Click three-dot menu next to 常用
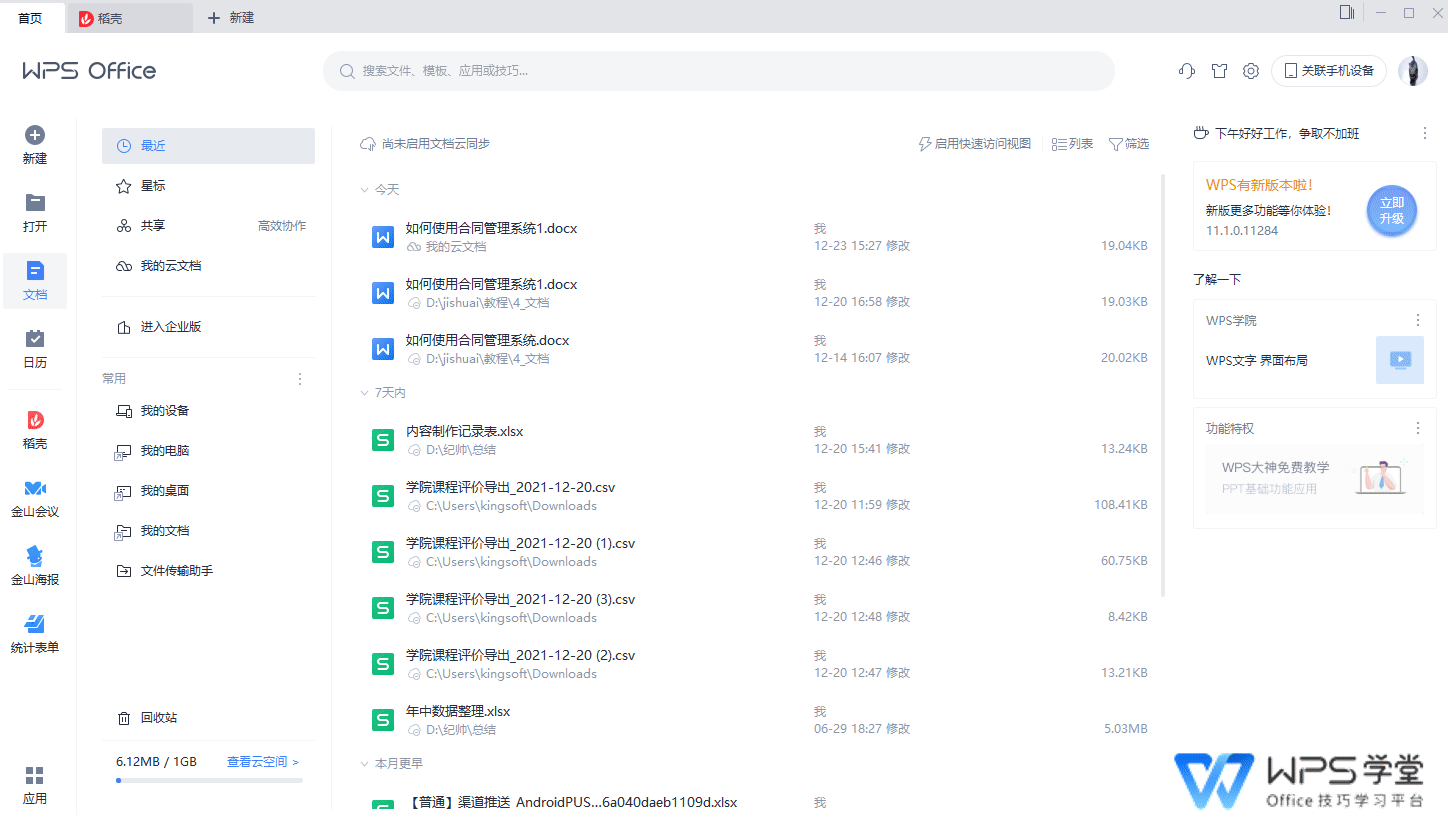The width and height of the screenshot is (1448, 824). coord(300,379)
